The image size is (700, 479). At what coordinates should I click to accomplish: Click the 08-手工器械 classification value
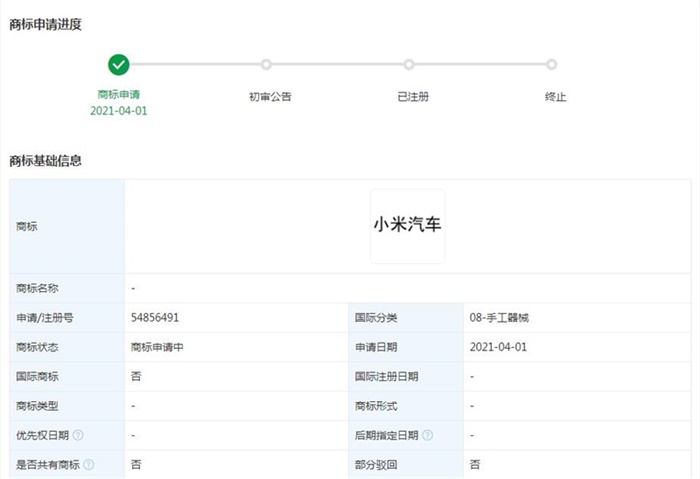point(499,318)
